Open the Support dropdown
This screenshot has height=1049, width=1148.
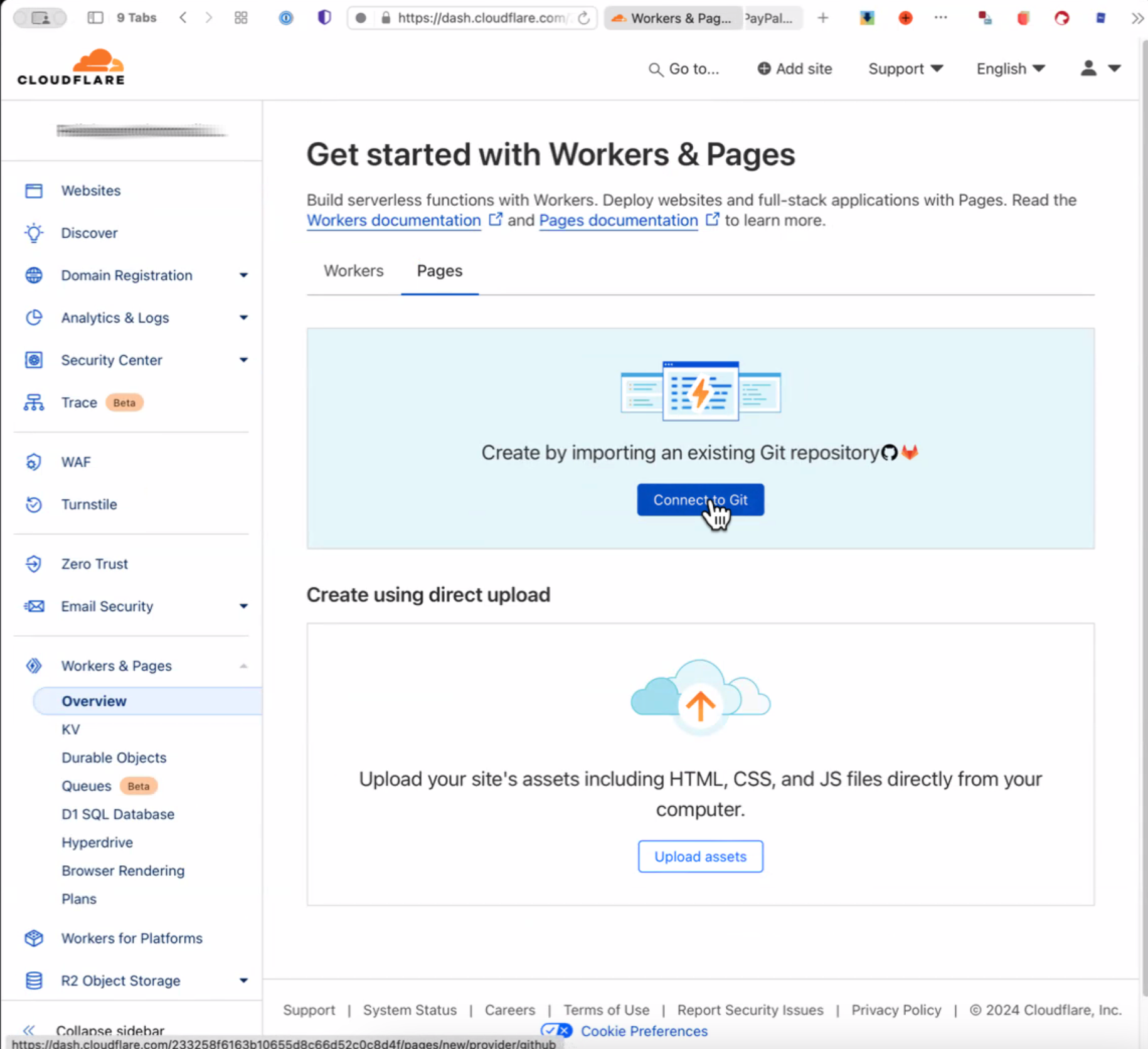click(905, 68)
